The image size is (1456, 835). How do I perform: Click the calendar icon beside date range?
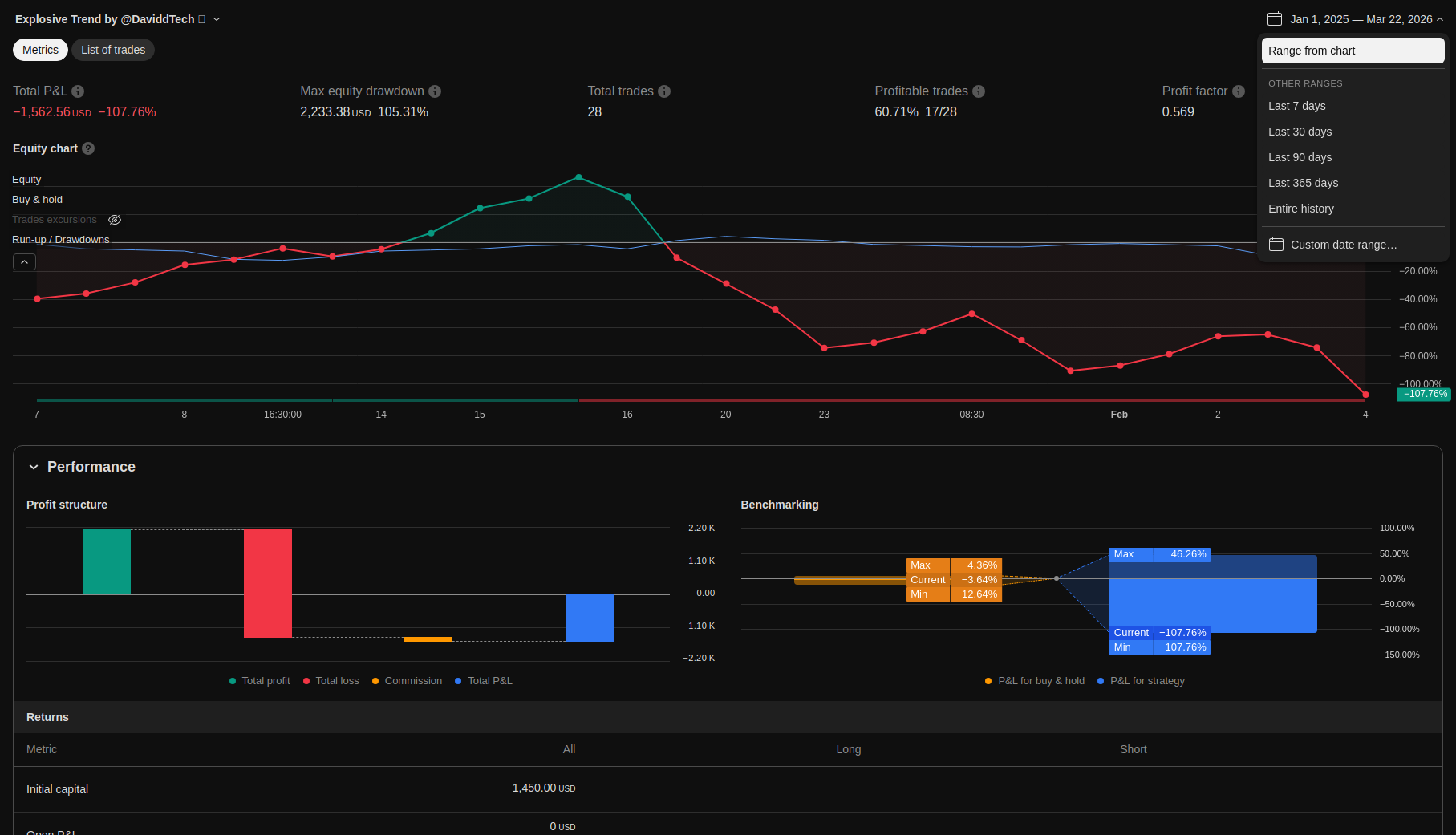(1275, 19)
